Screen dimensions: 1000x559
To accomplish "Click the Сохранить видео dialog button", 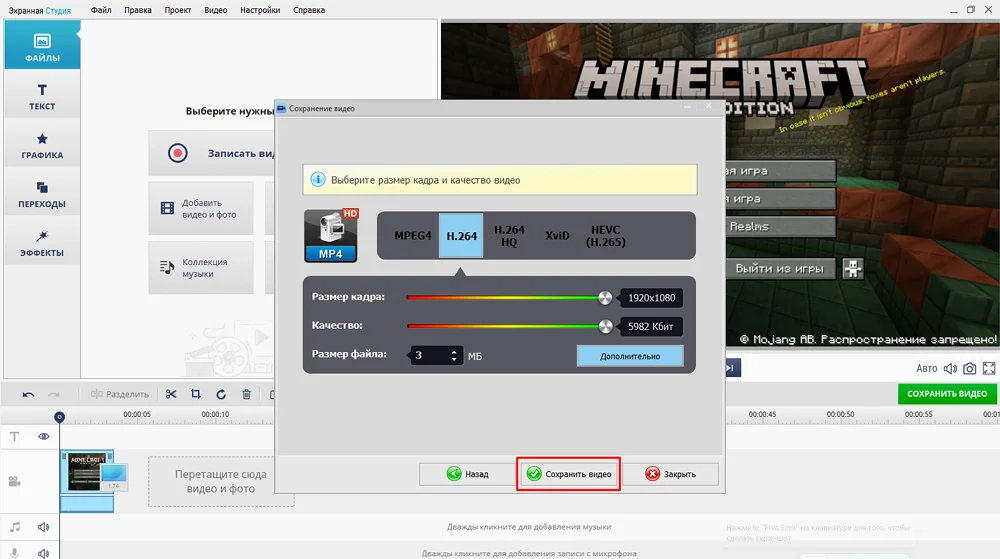I will (x=569, y=474).
